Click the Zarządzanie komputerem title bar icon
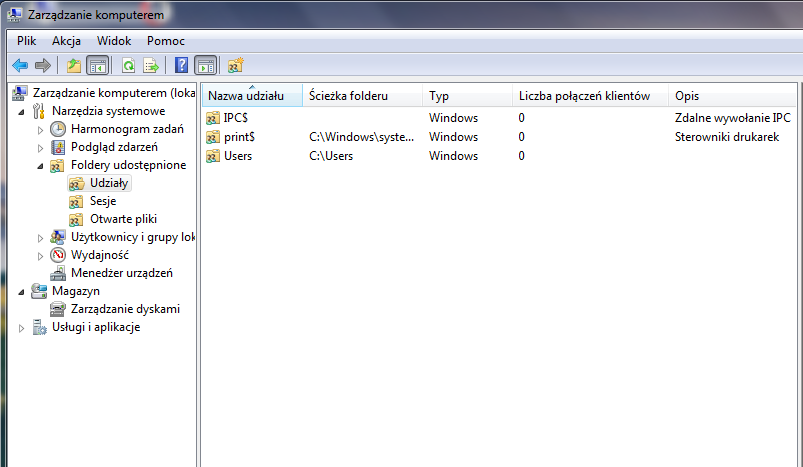The width and height of the screenshot is (803, 467). pyautogui.click(x=15, y=15)
